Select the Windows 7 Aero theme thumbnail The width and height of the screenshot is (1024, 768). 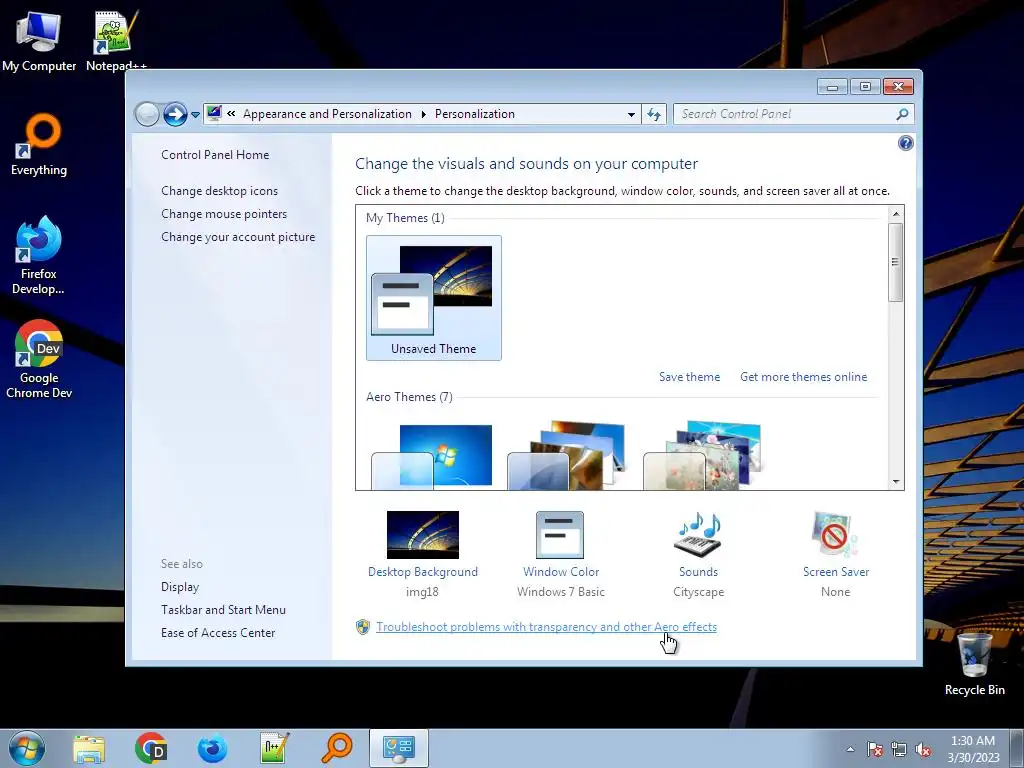click(432, 456)
